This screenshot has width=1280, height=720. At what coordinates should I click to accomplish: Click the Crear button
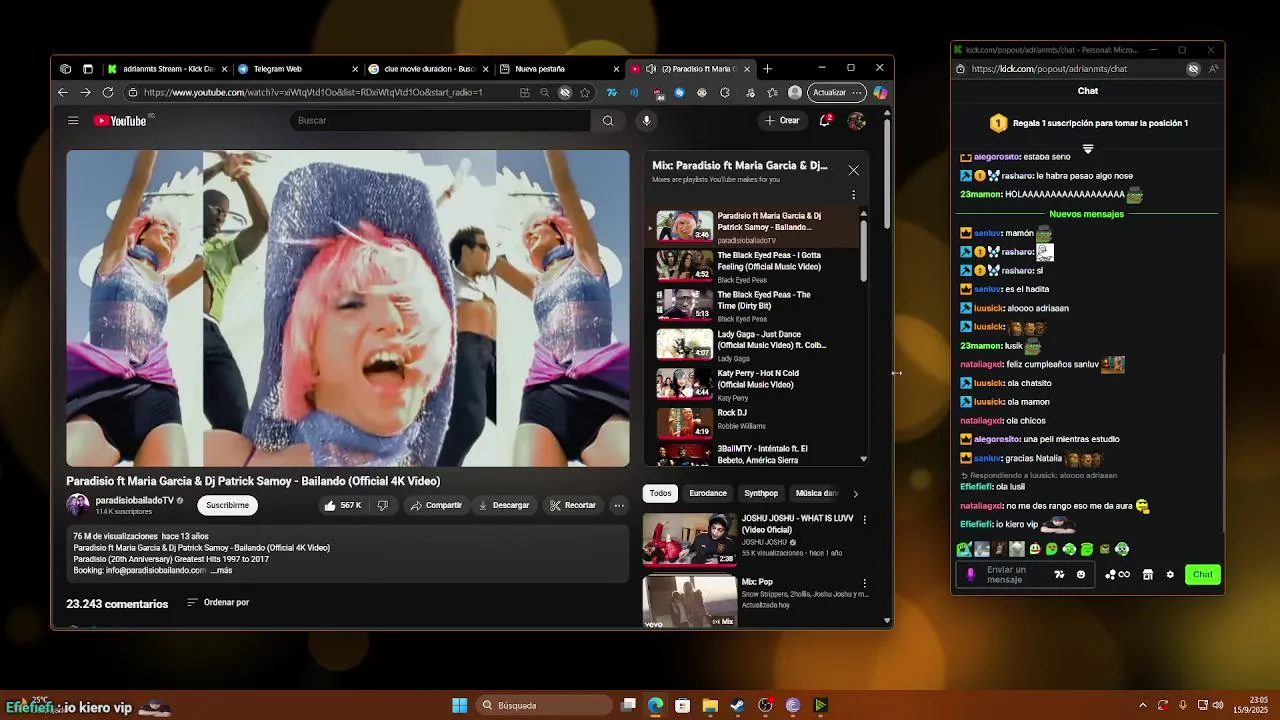click(782, 121)
